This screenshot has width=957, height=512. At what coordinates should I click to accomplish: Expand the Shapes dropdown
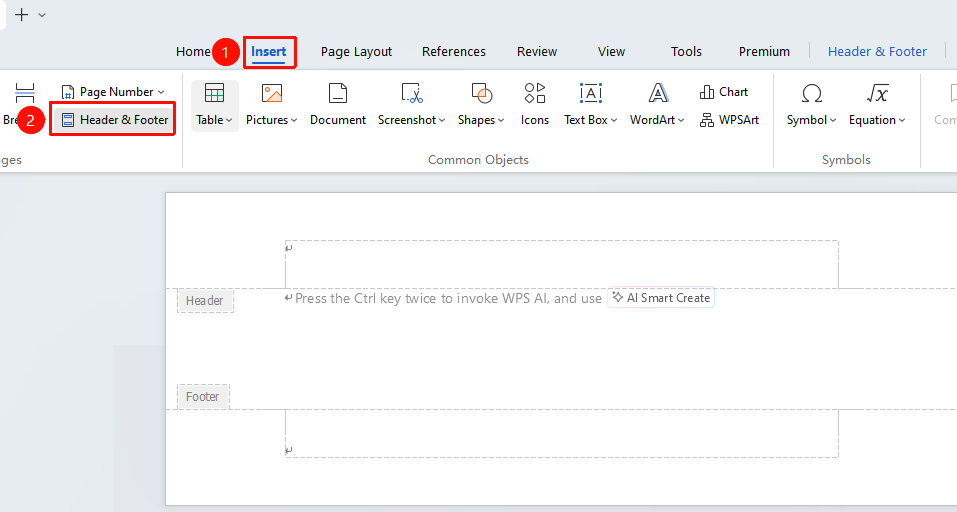tap(501, 120)
